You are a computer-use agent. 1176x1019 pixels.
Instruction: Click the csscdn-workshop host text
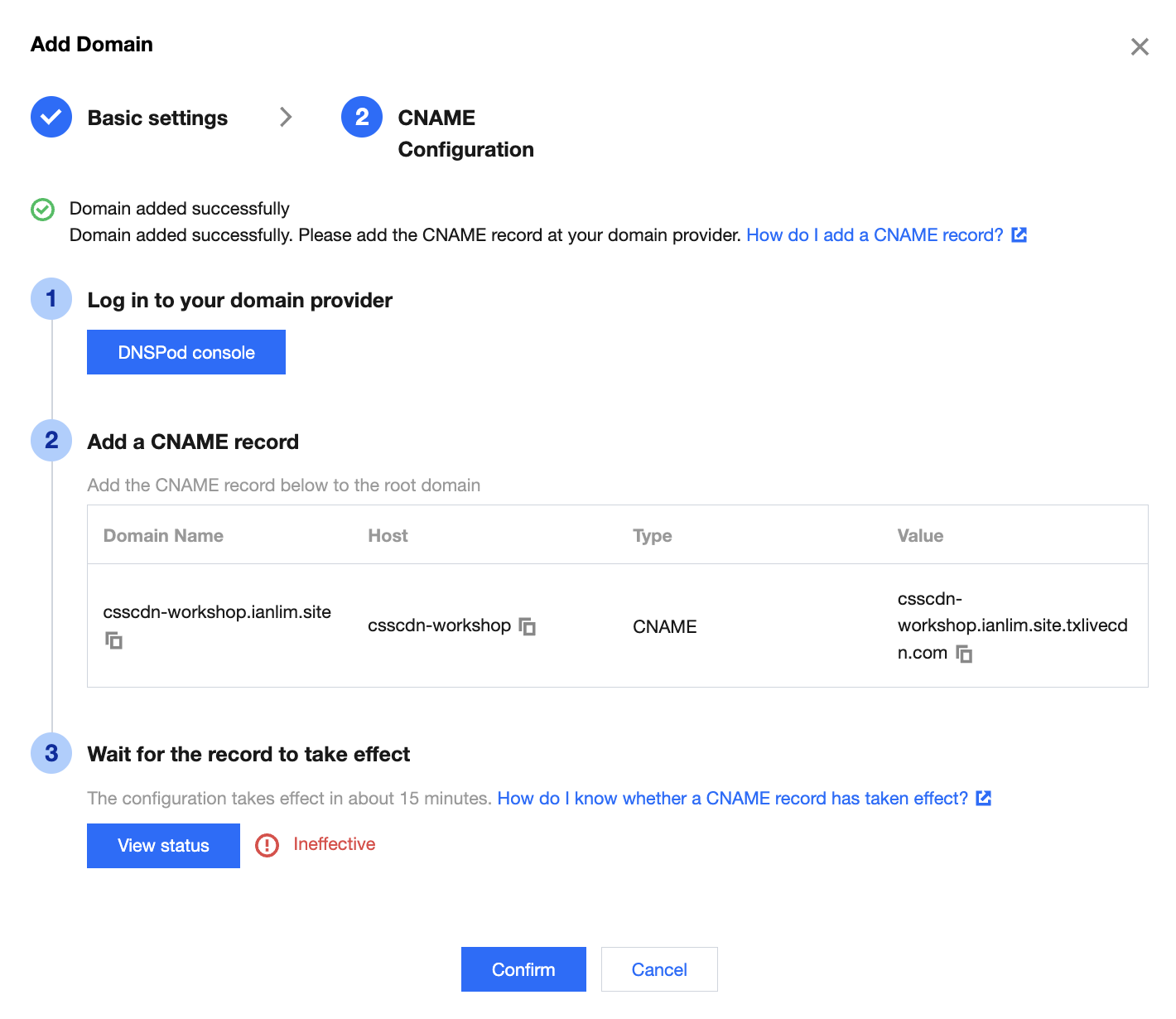click(x=439, y=625)
